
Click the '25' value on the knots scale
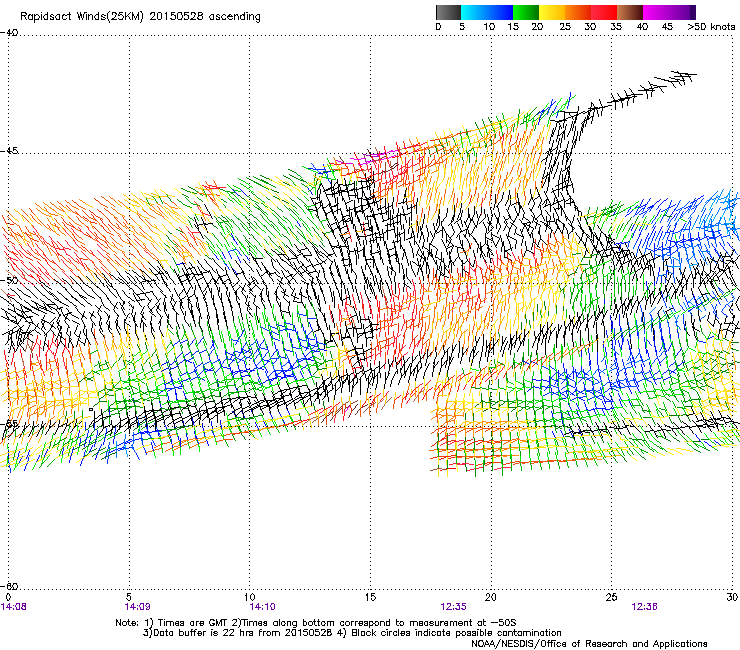coord(565,27)
